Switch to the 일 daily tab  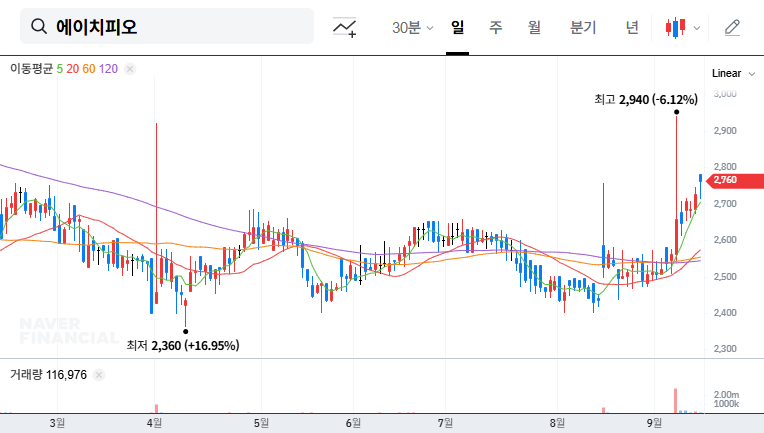458,27
